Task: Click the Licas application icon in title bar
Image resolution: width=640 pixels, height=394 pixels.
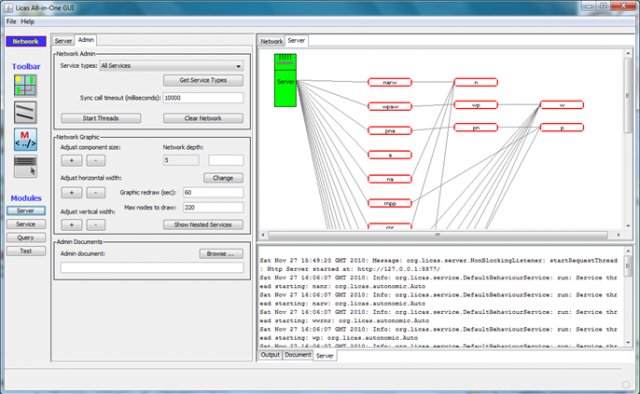Action: pos(9,8)
